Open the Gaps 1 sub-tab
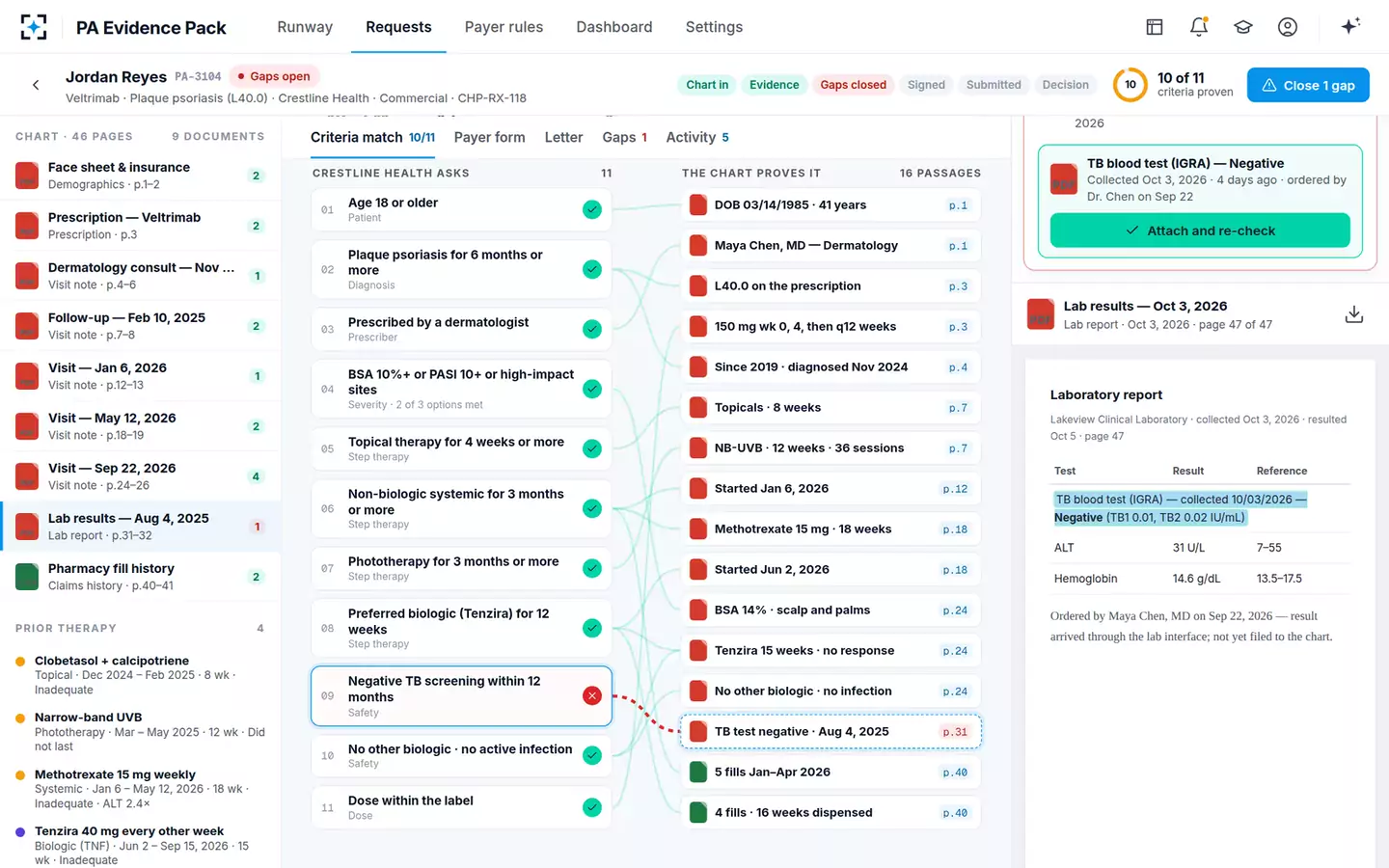 click(x=625, y=137)
